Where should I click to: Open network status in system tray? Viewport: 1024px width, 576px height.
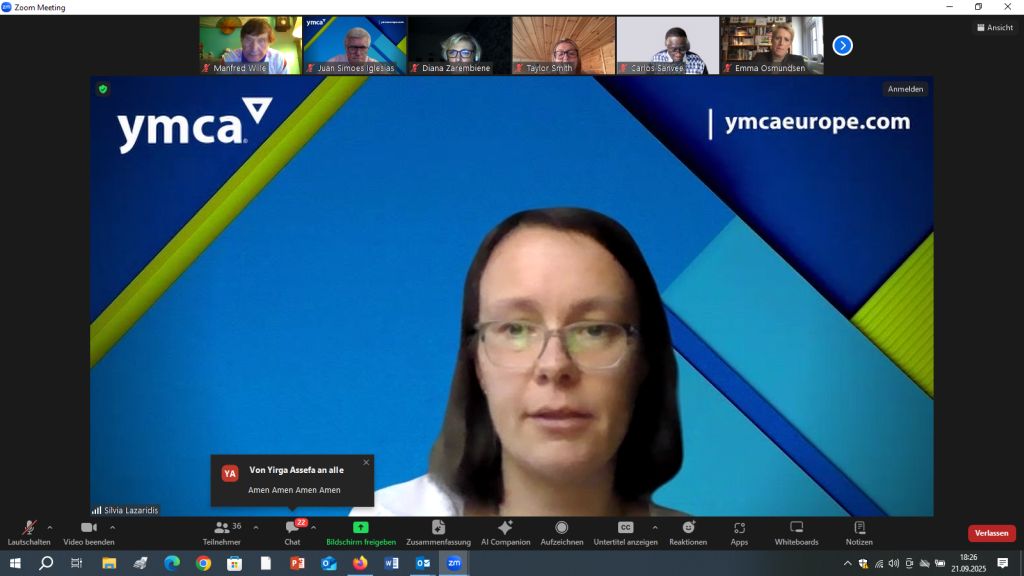(x=879, y=564)
